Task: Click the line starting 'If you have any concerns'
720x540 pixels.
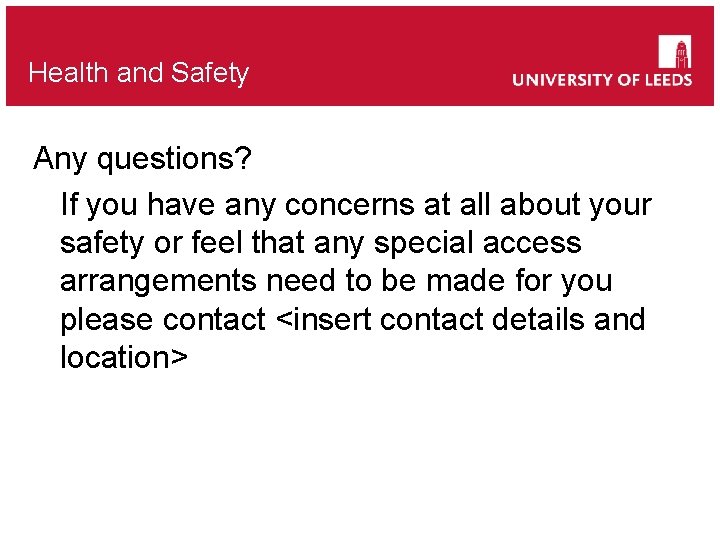Action: click(x=355, y=205)
